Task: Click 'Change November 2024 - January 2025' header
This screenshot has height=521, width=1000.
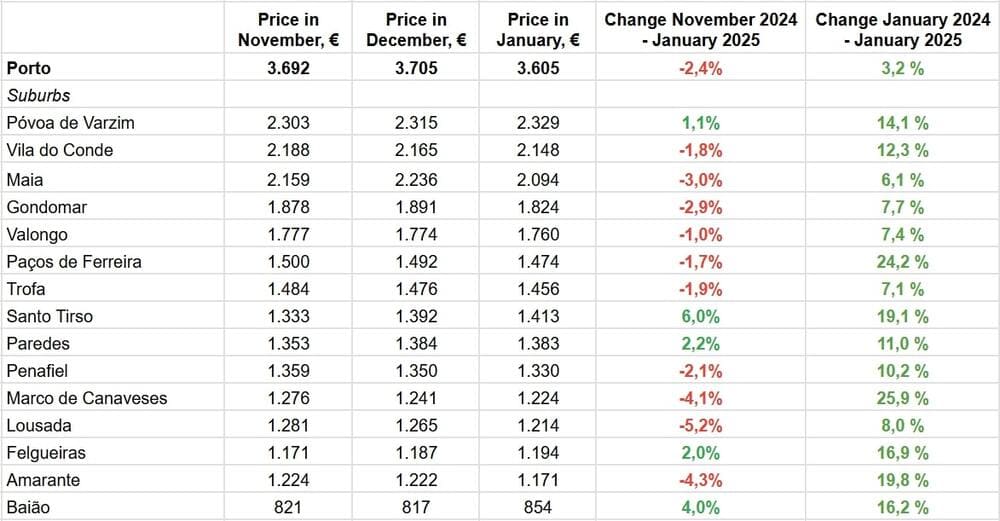Action: tap(699, 30)
